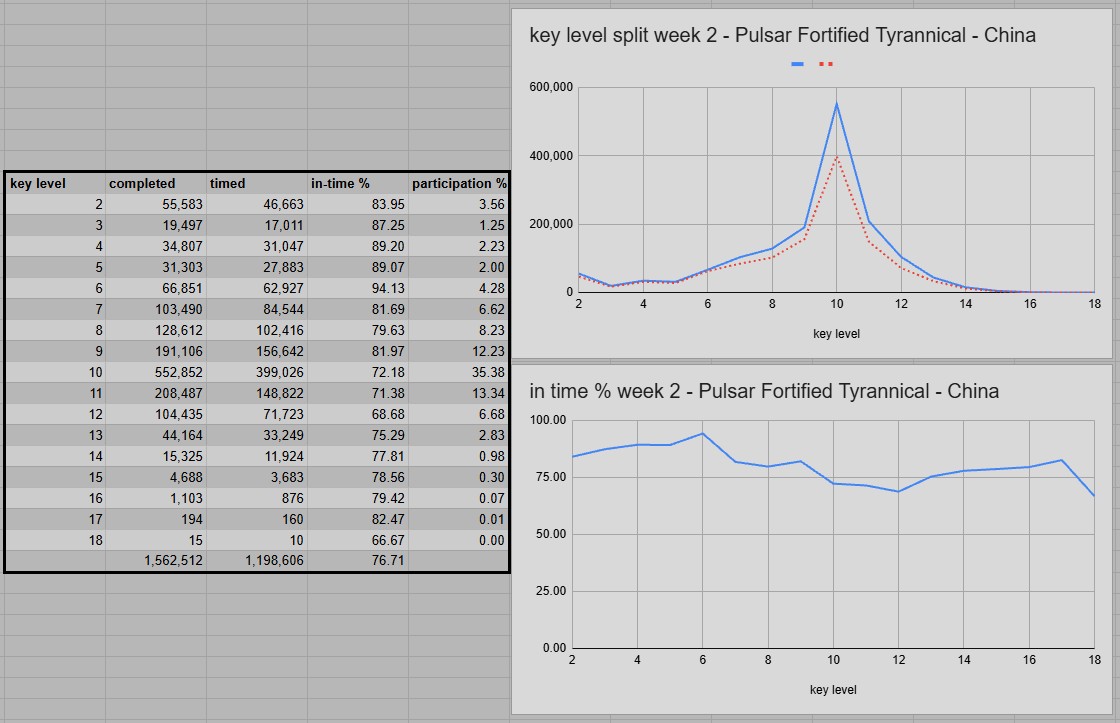This screenshot has height=723, width=1120.
Task: Select the in-time cell showing 94.13
Action: pos(358,288)
